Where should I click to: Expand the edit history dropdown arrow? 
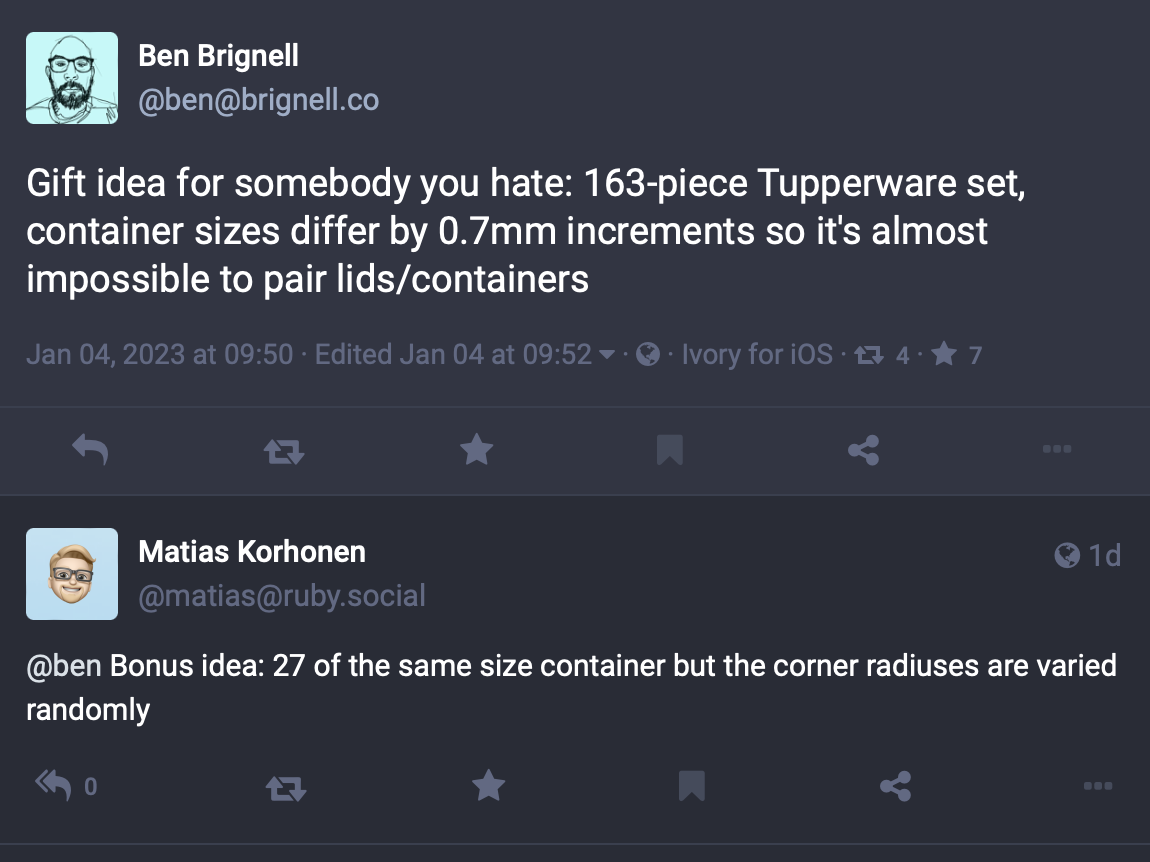click(607, 355)
